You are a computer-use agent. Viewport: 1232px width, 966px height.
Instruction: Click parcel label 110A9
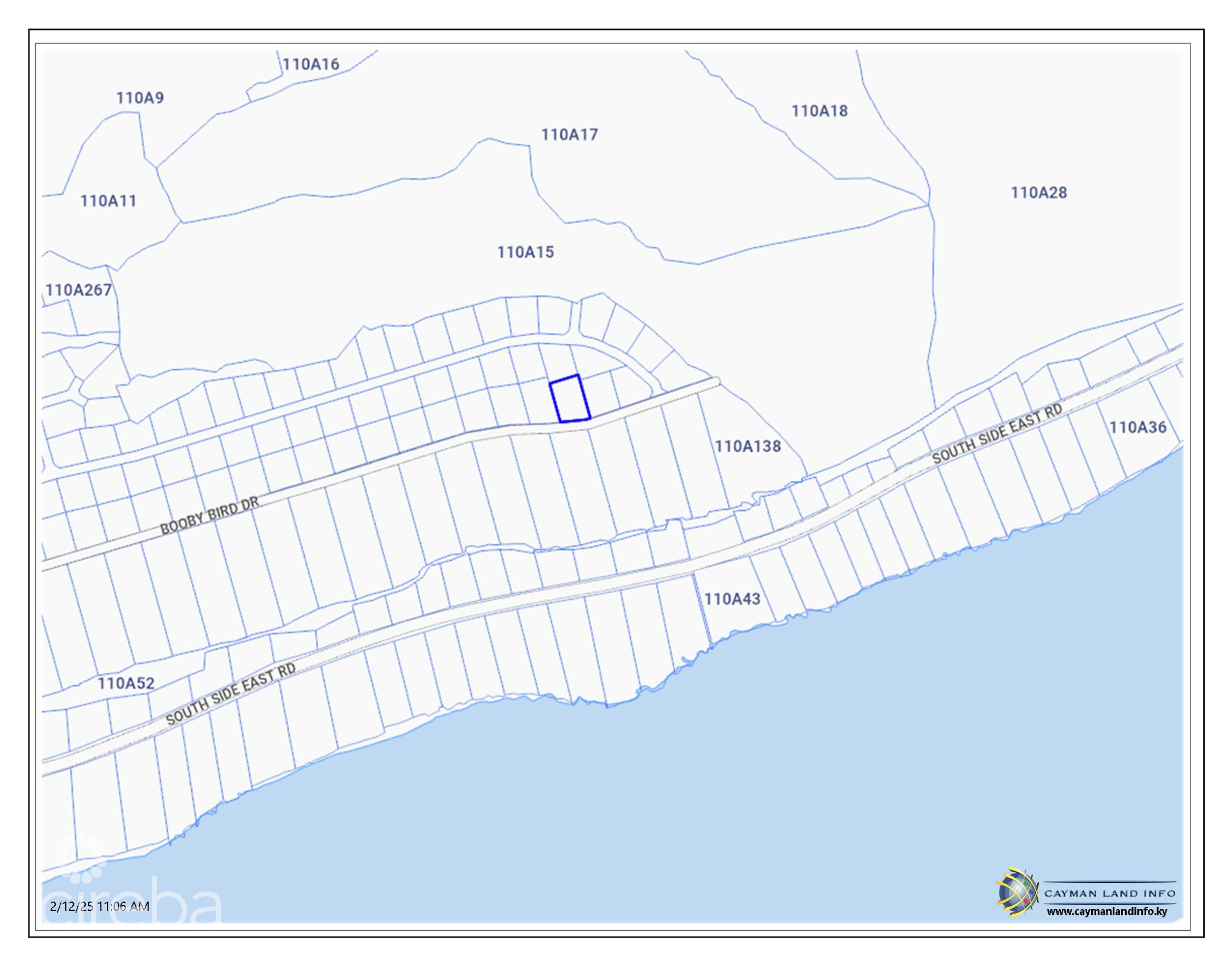[x=140, y=98]
